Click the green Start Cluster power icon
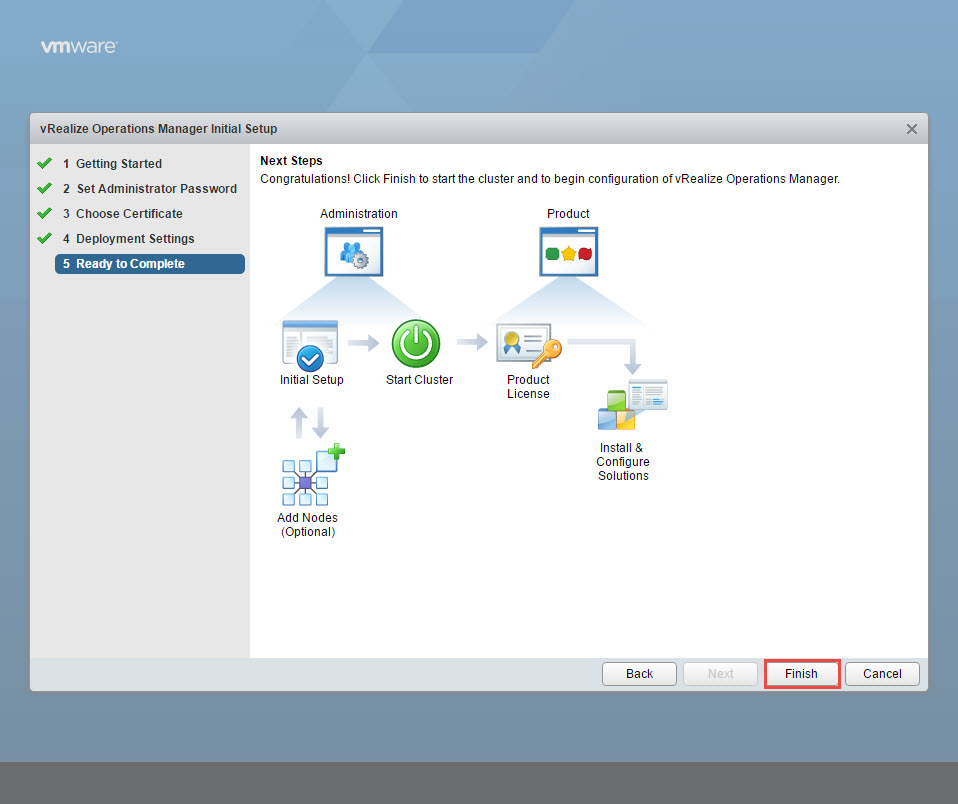The height and width of the screenshot is (804, 958). point(415,345)
